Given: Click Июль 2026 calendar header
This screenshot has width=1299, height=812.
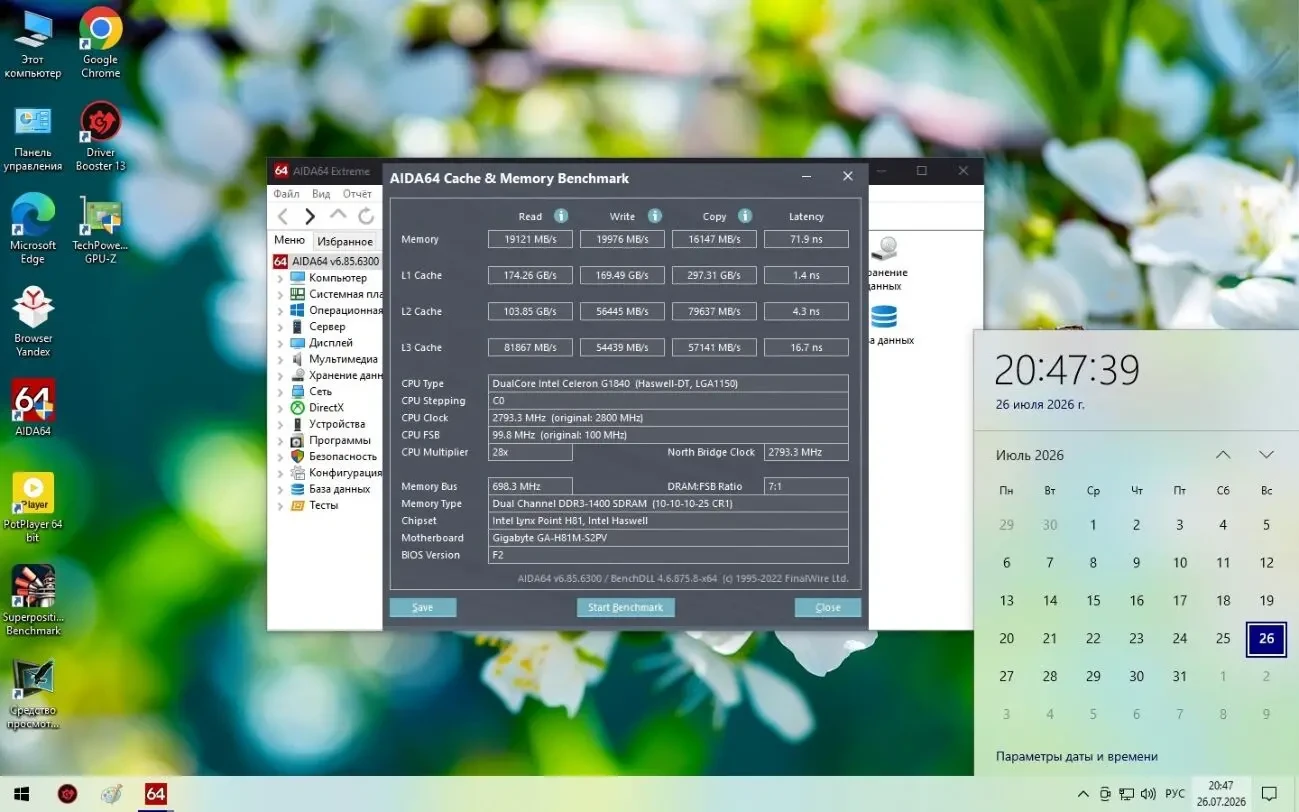Looking at the screenshot, I should pos(1030,455).
